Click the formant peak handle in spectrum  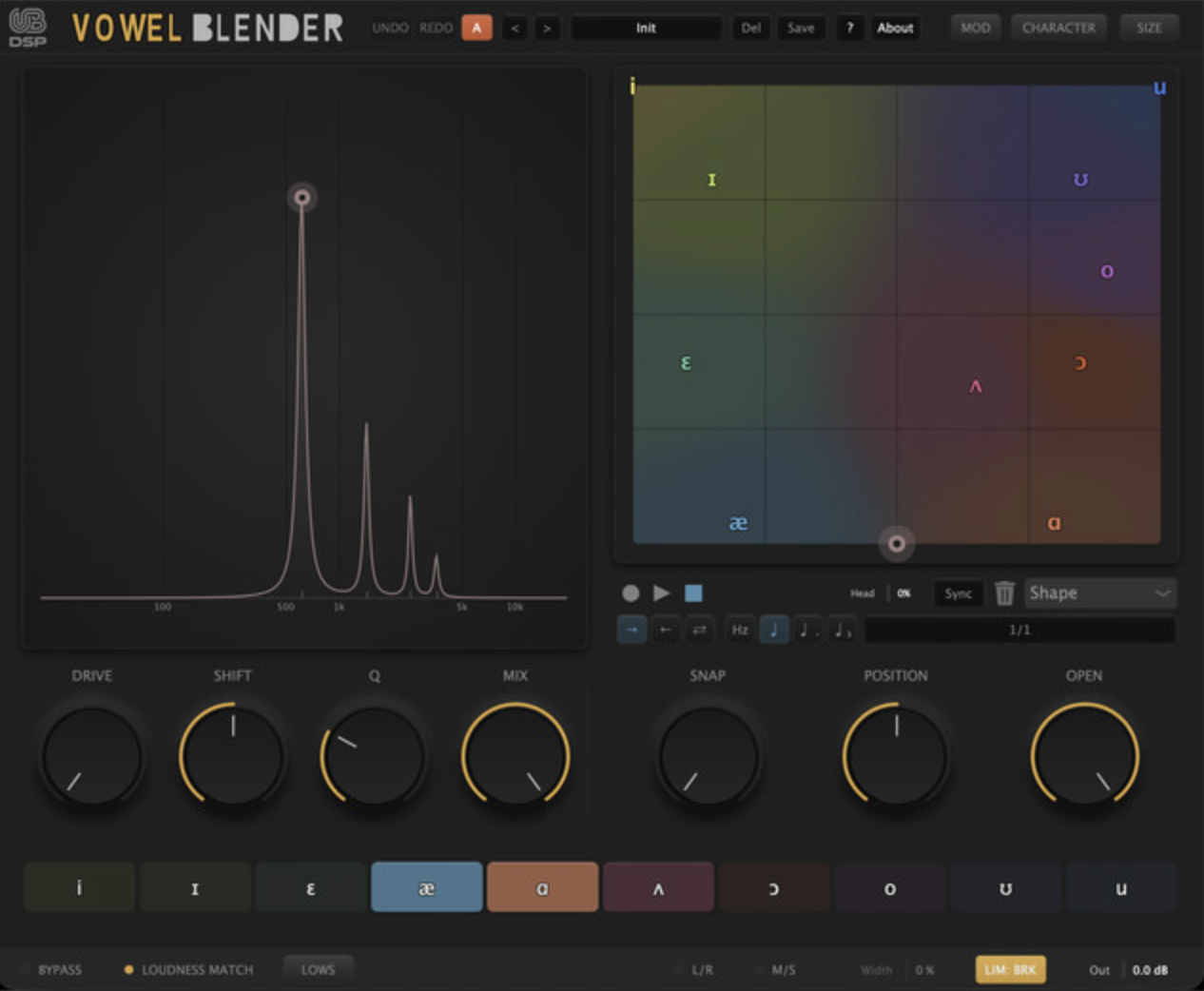tap(301, 198)
